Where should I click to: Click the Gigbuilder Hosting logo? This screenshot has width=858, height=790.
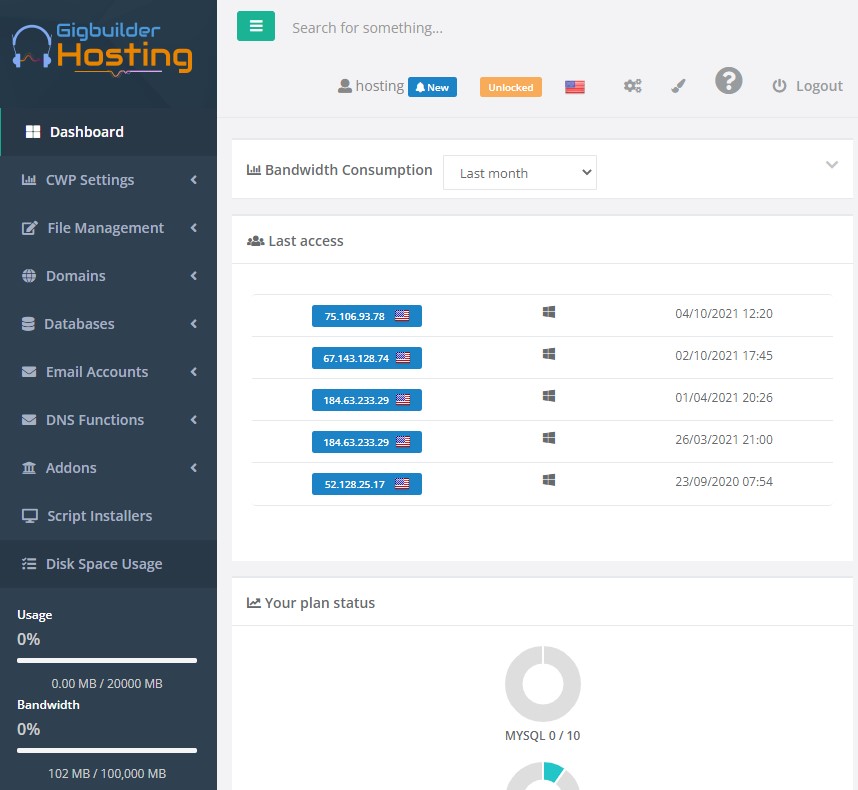102,49
